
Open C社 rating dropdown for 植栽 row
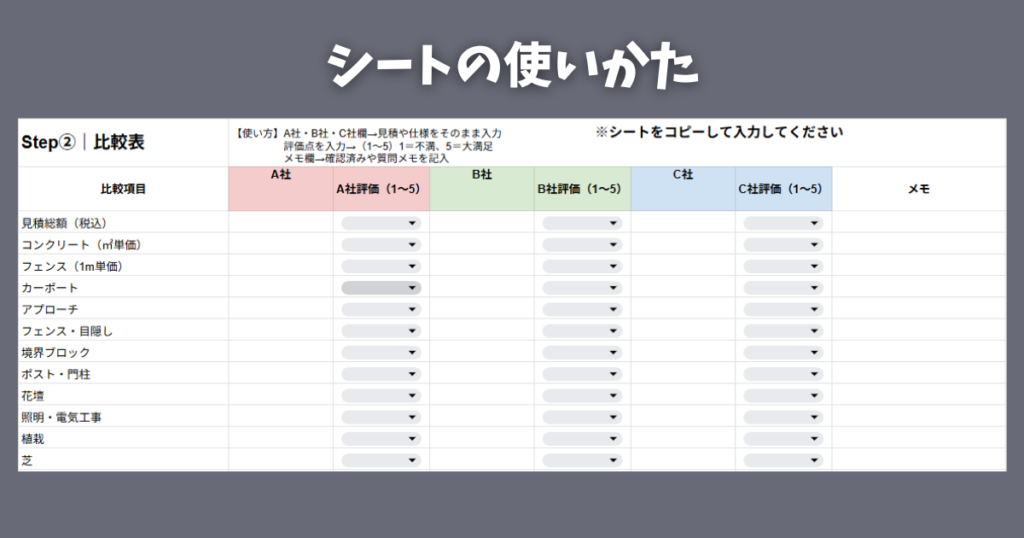[x=783, y=439]
